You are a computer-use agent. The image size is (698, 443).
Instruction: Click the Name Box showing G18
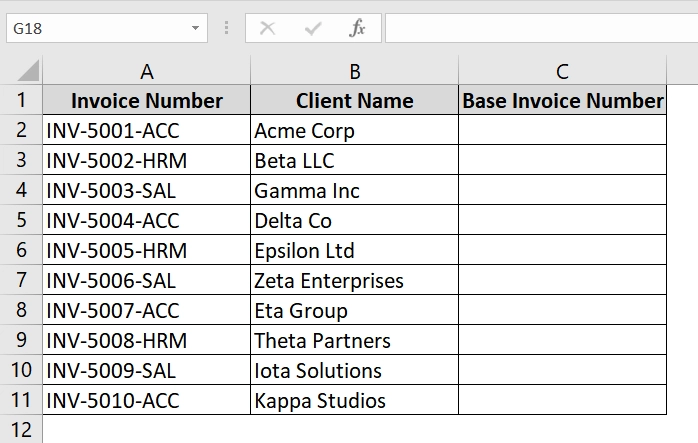coord(107,28)
